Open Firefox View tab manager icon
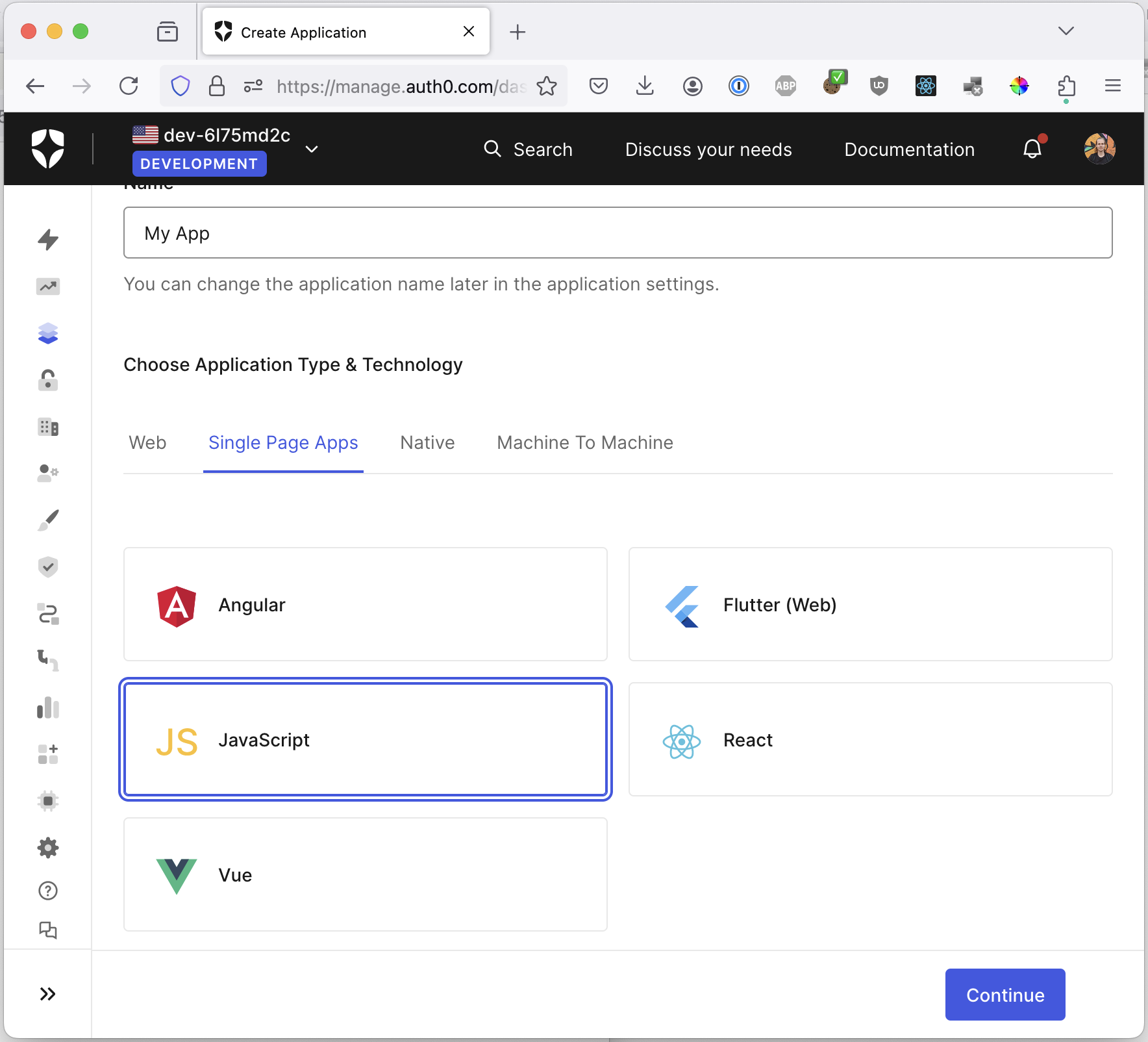 [x=168, y=31]
